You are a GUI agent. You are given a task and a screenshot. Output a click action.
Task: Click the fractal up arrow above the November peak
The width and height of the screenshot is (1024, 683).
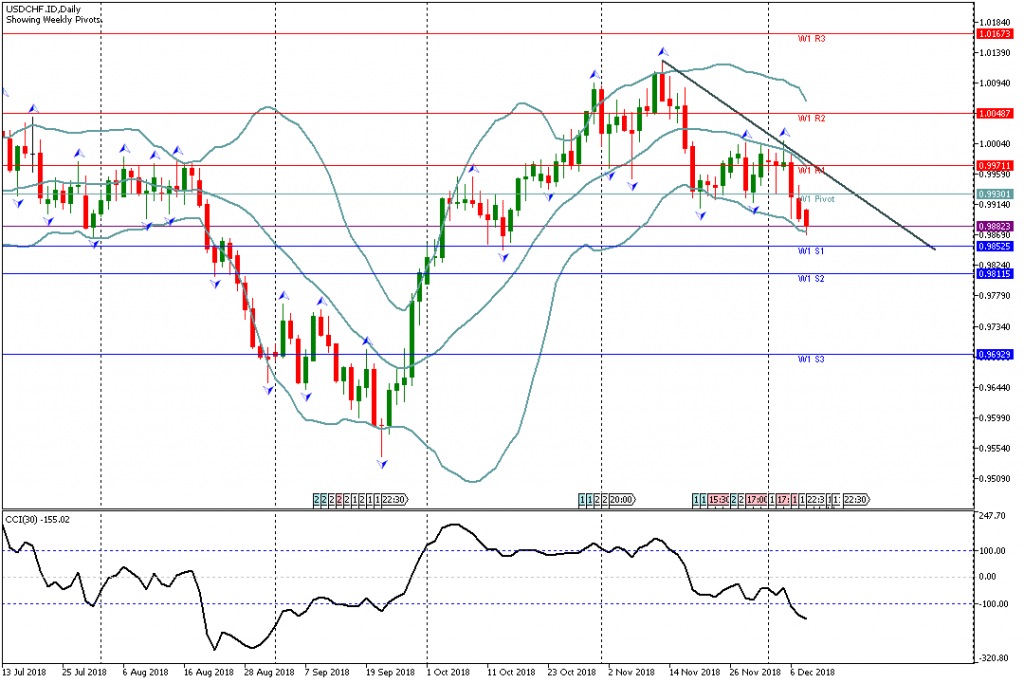tap(662, 51)
